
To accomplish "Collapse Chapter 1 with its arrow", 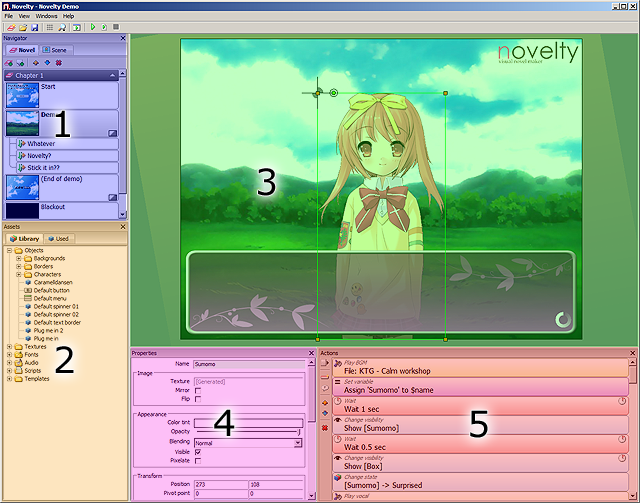I will tap(112, 76).
